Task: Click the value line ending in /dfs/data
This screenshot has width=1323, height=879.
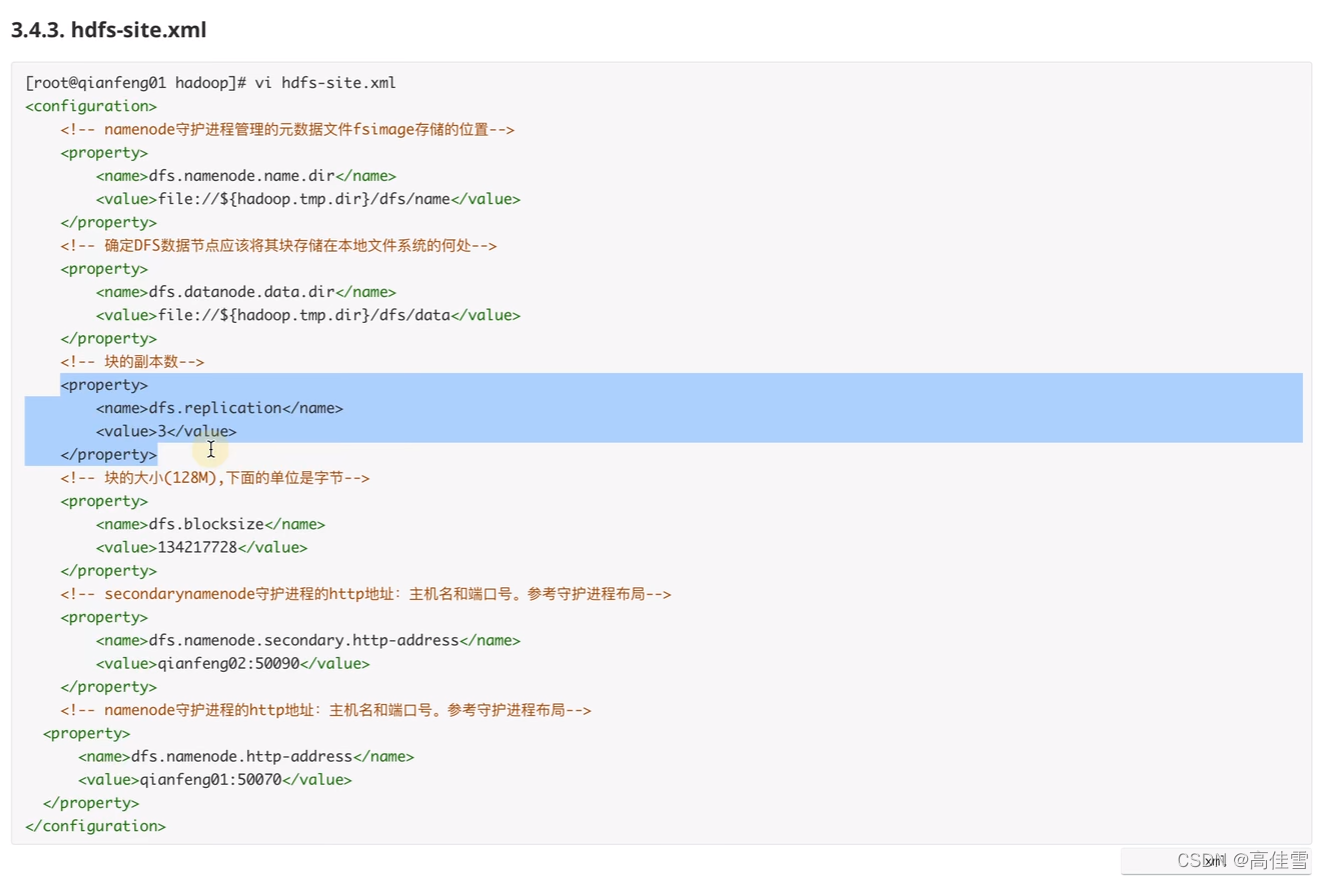Action: coord(308,315)
